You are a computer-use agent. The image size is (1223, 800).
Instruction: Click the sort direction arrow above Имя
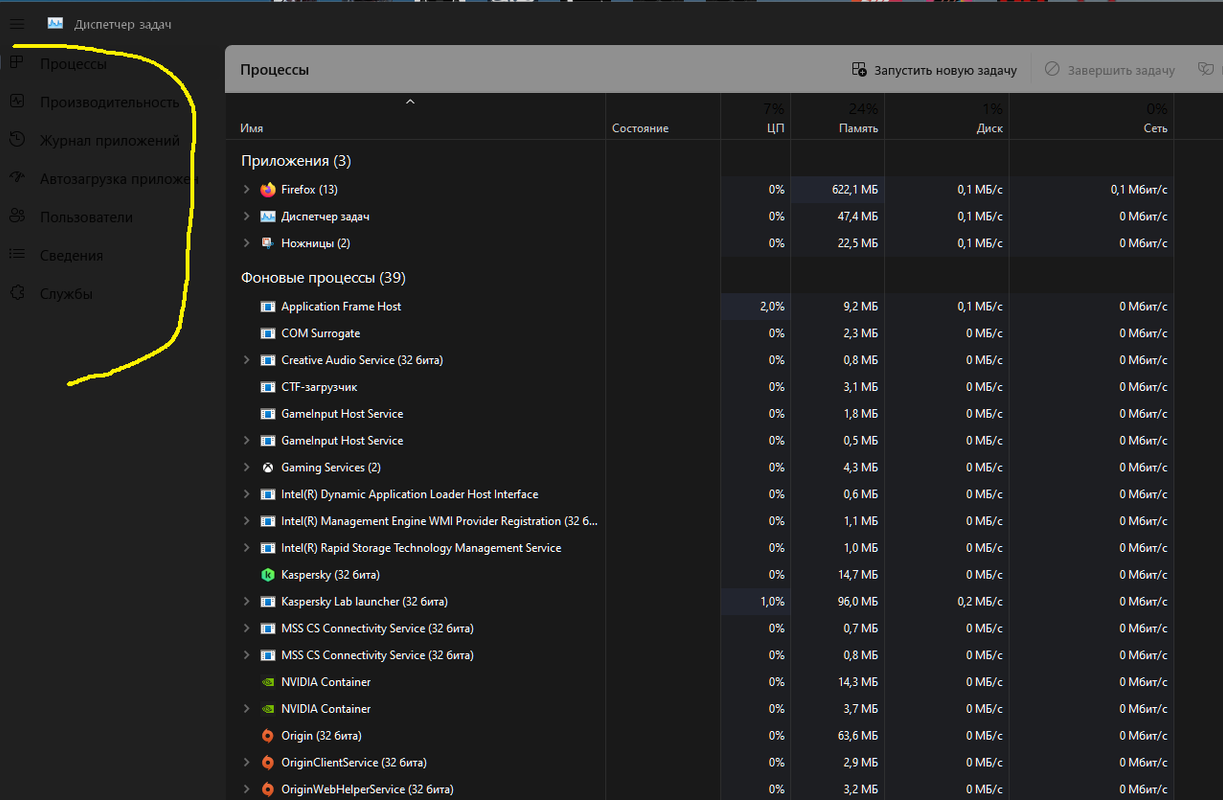(410, 101)
